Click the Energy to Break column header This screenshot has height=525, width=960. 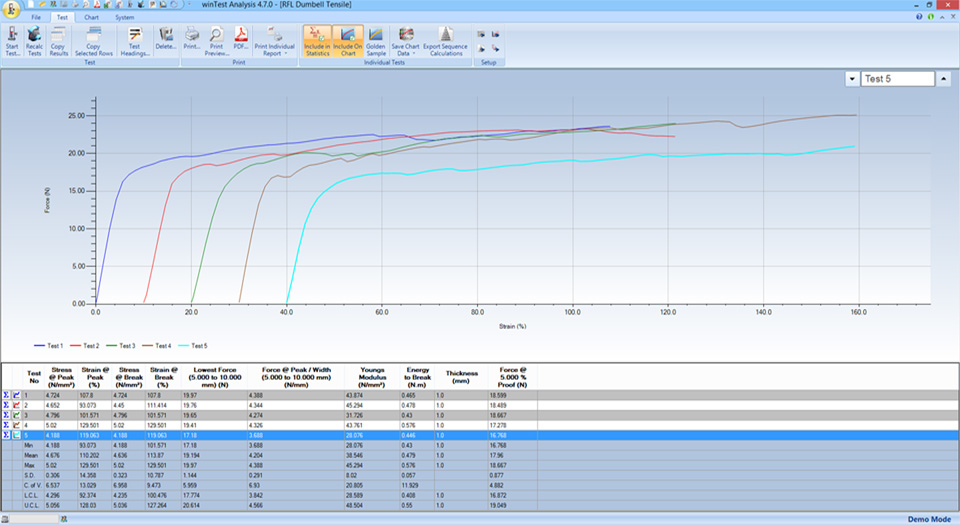pos(417,378)
